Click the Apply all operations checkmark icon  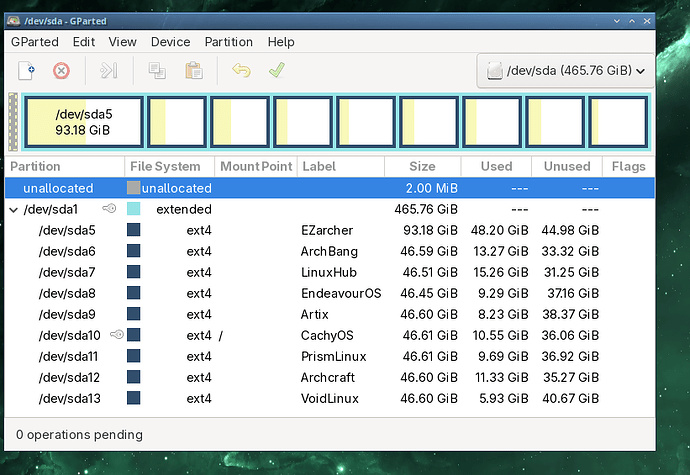277,70
